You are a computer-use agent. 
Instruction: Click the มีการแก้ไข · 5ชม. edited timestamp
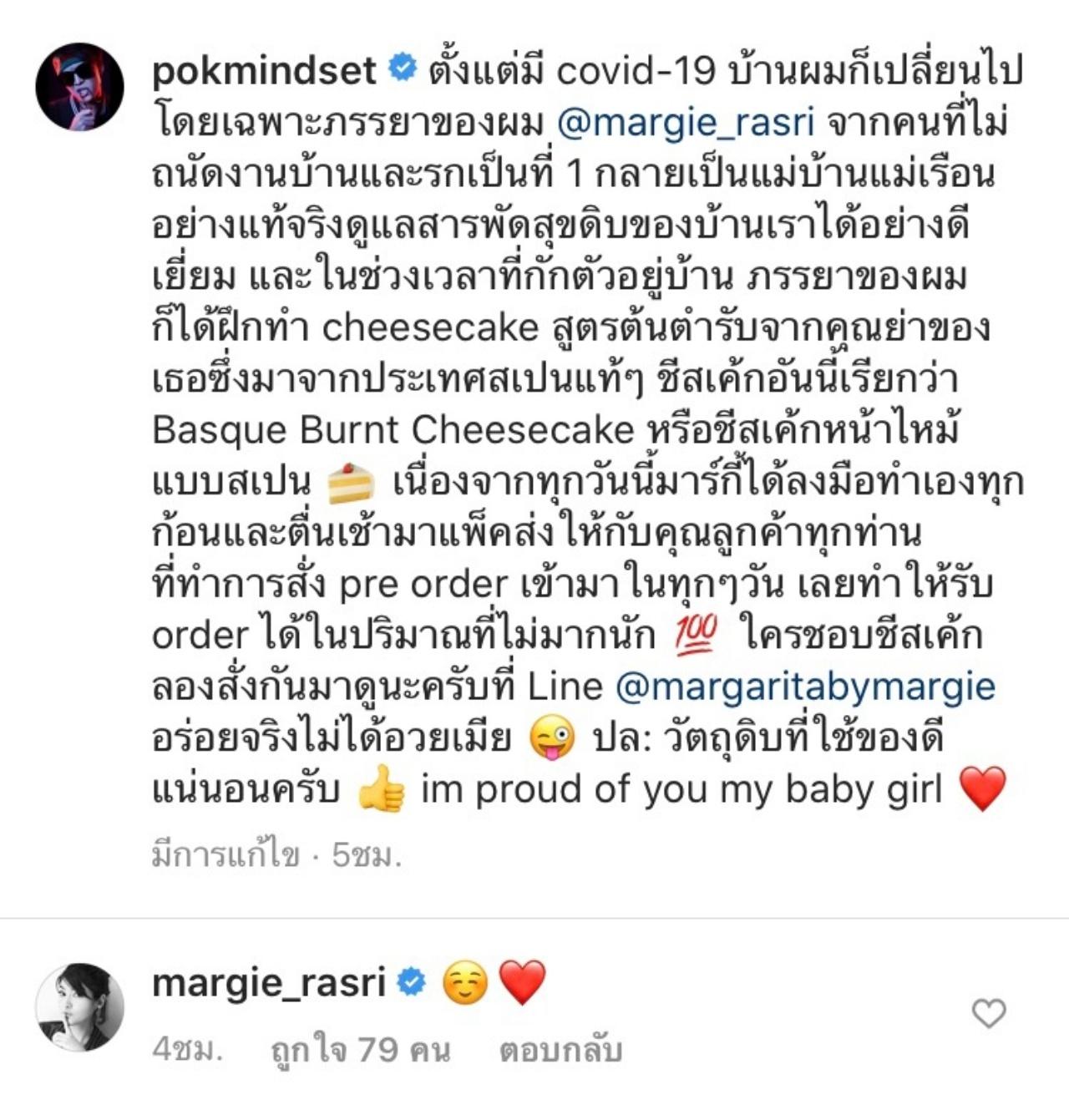(276, 854)
